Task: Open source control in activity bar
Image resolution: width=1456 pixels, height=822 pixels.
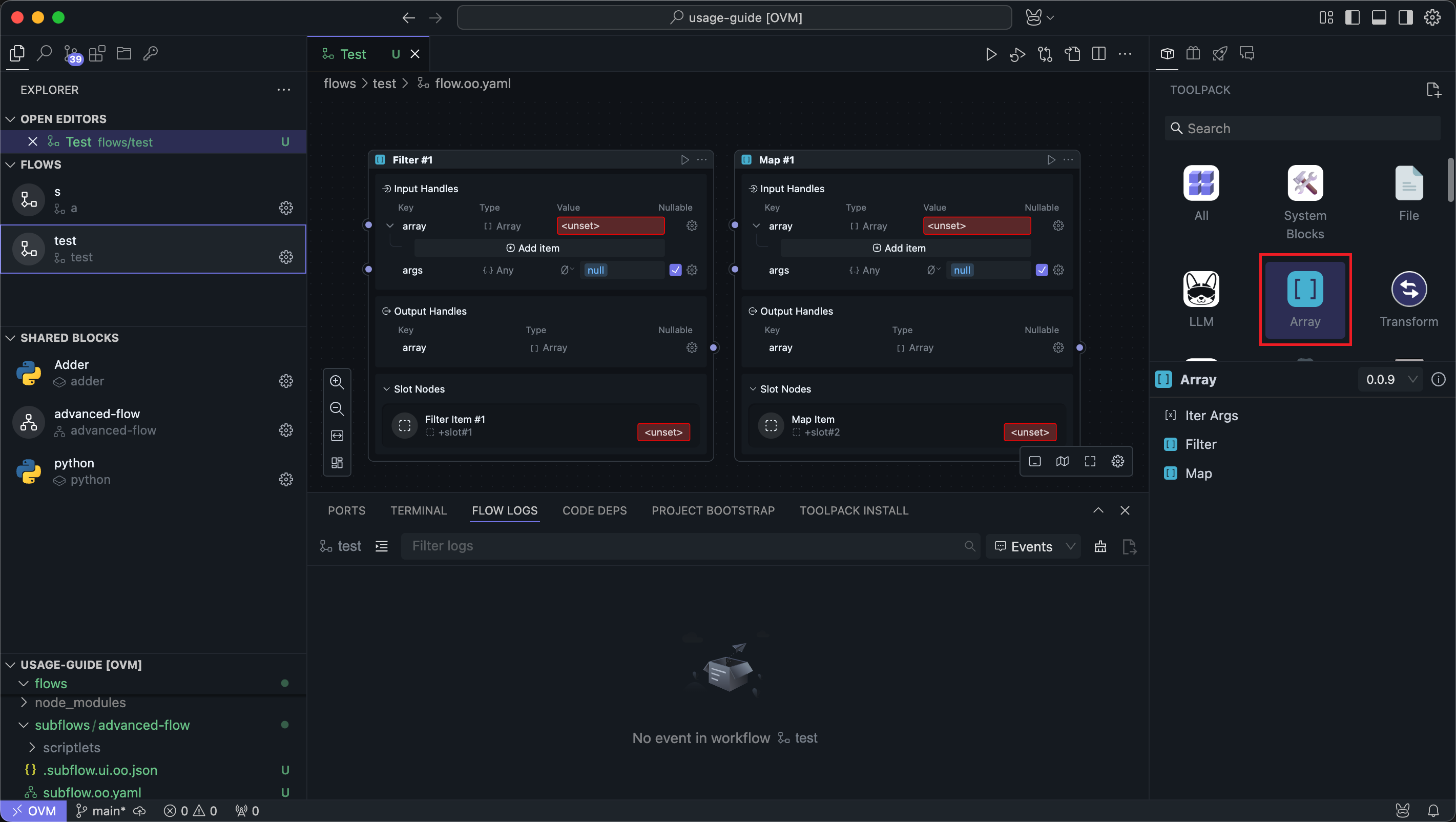Action: pos(72,54)
